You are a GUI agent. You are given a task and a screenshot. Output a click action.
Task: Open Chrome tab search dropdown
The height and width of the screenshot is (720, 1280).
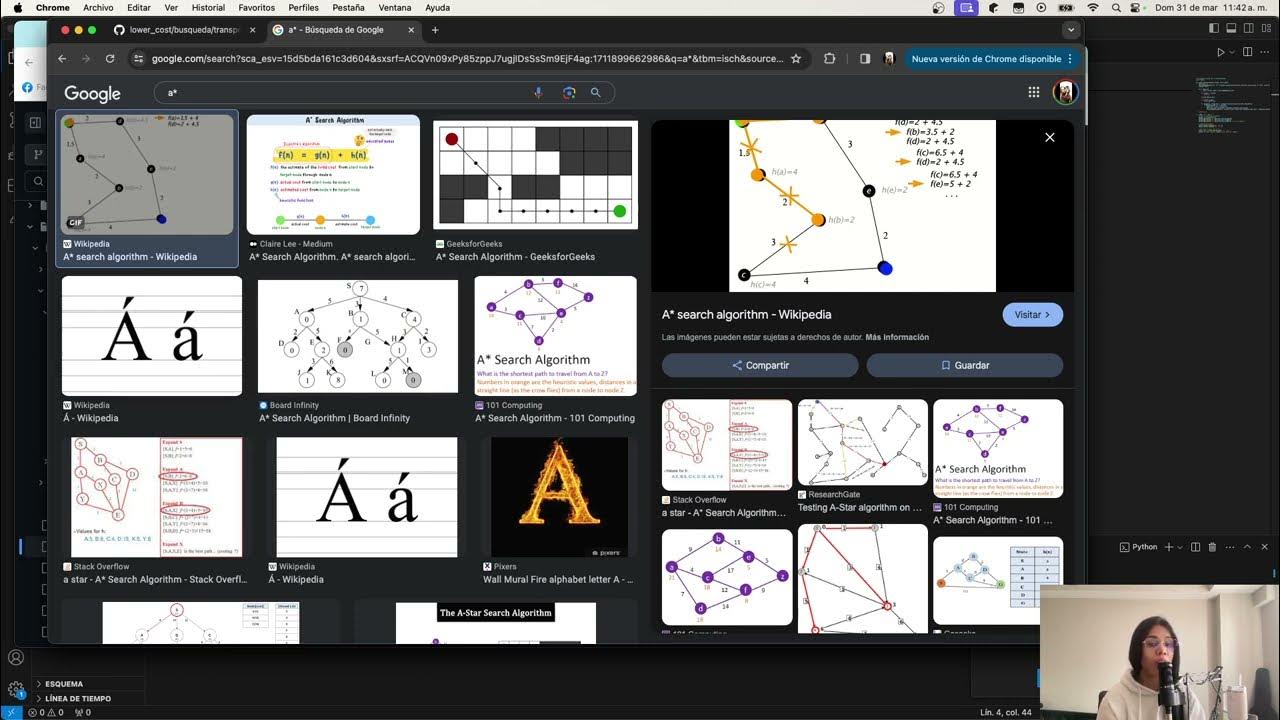coord(1070,30)
